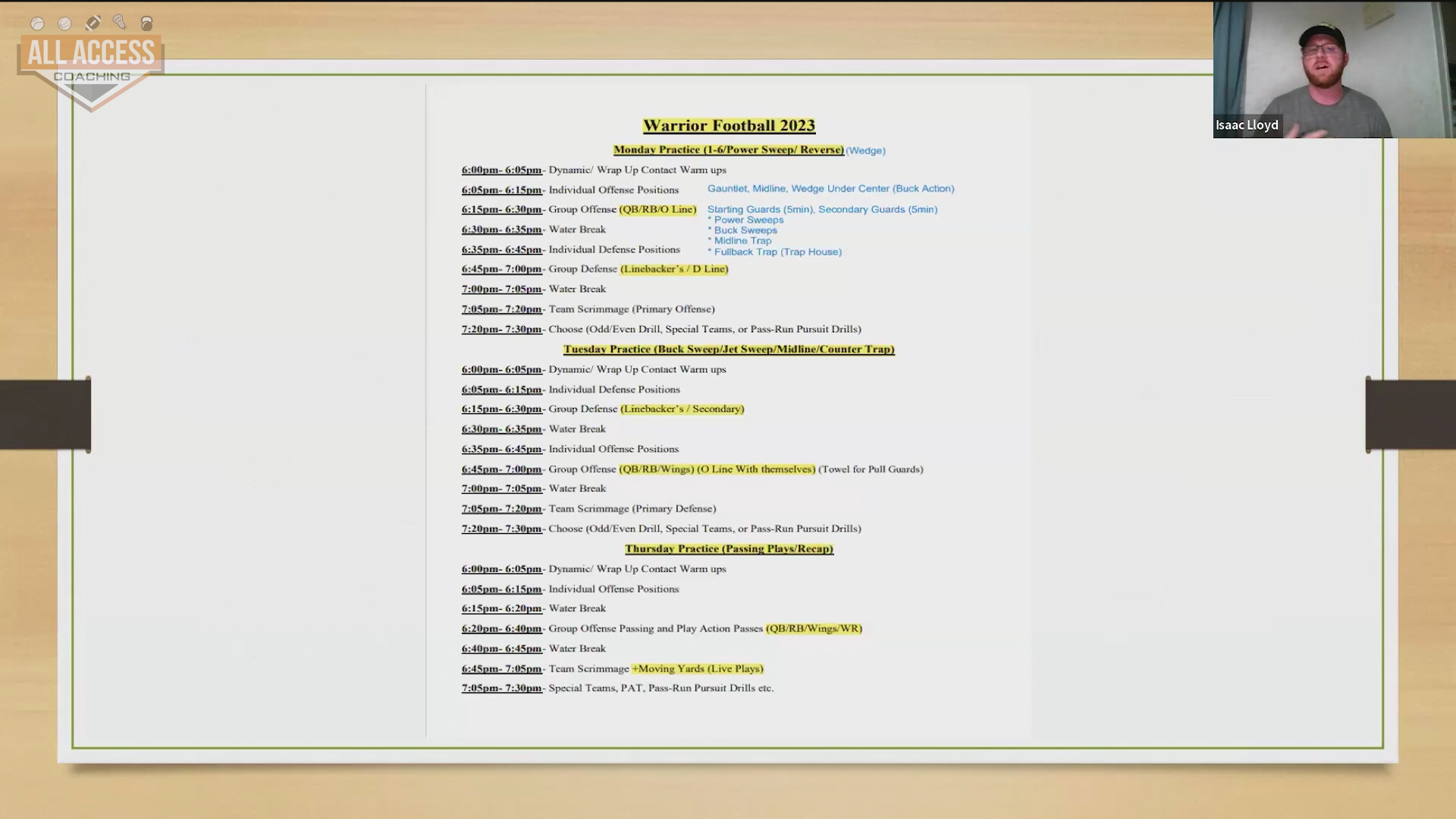Click Tuesday's 'Choose (Odd/Even Drill, Special Teams...' line
The height and width of the screenshot is (819, 1456).
pos(704,529)
